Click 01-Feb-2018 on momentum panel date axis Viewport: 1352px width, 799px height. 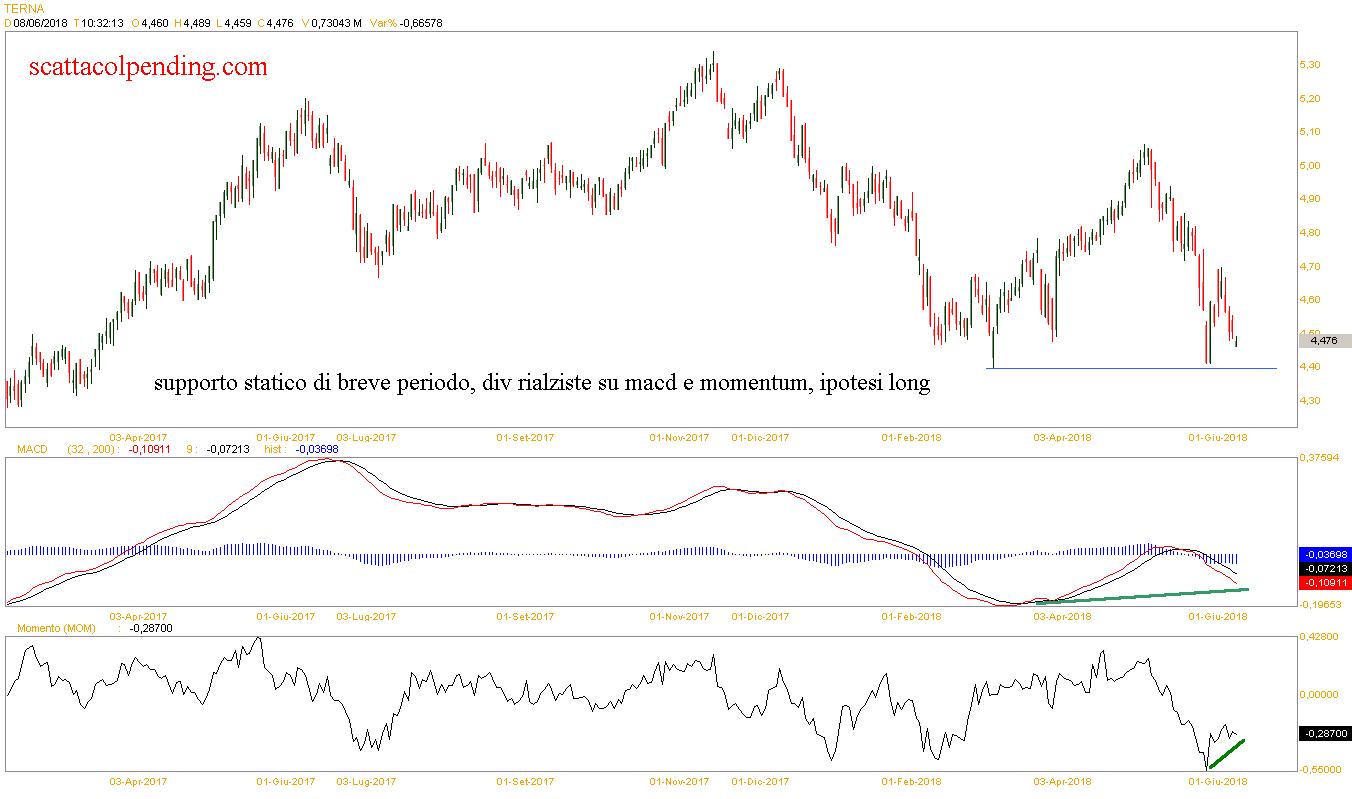coord(910,781)
